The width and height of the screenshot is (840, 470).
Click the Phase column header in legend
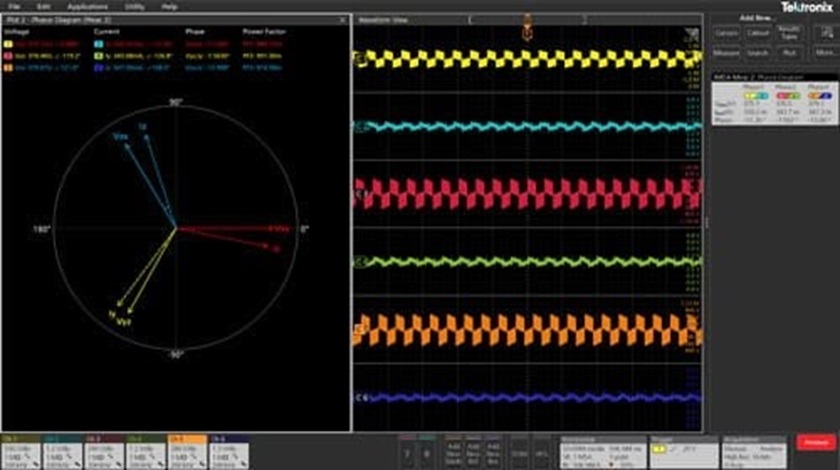[195, 32]
